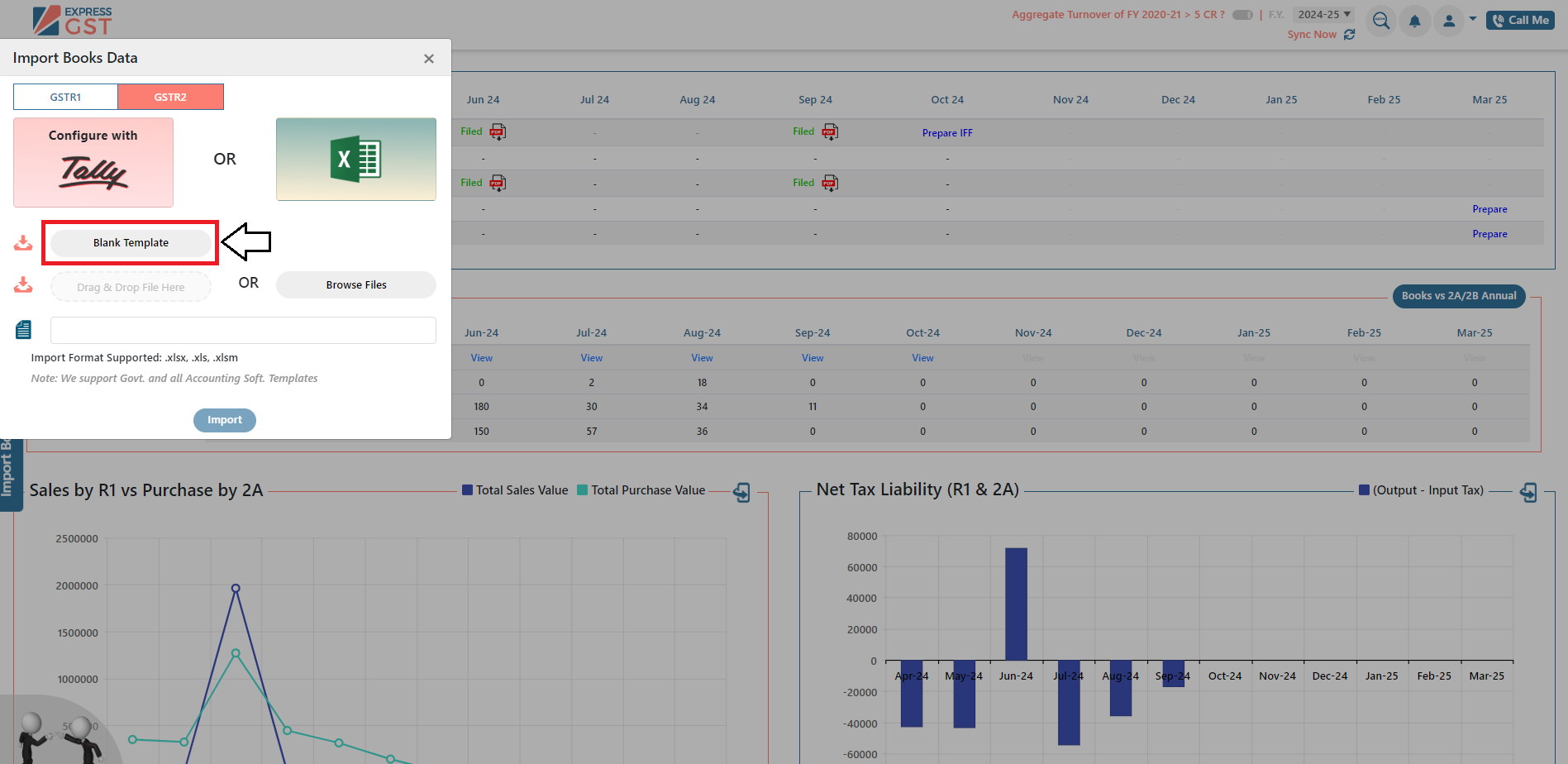
Task: Open Configure with Tally option
Action: point(93,162)
